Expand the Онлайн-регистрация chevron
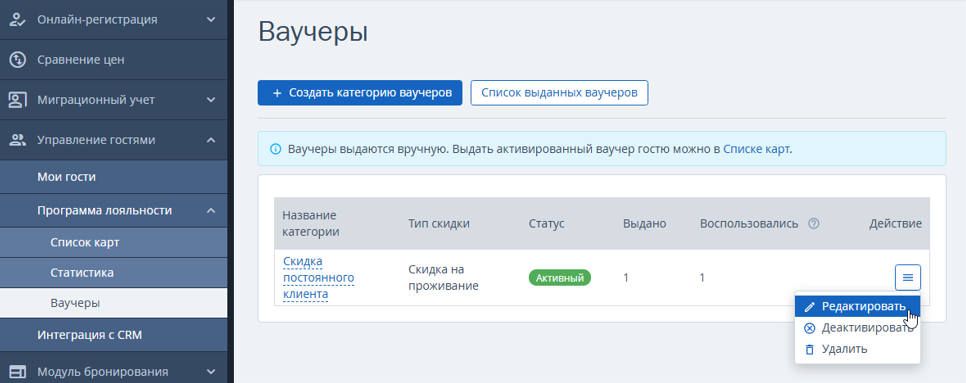This screenshot has width=966, height=383. pyautogui.click(x=211, y=20)
